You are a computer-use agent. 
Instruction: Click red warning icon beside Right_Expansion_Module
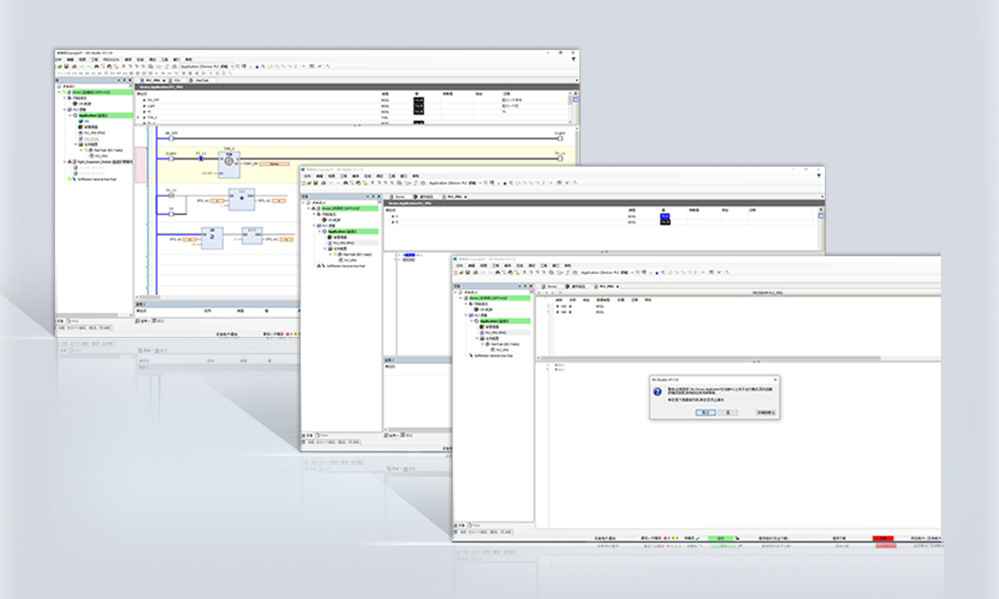[69, 161]
